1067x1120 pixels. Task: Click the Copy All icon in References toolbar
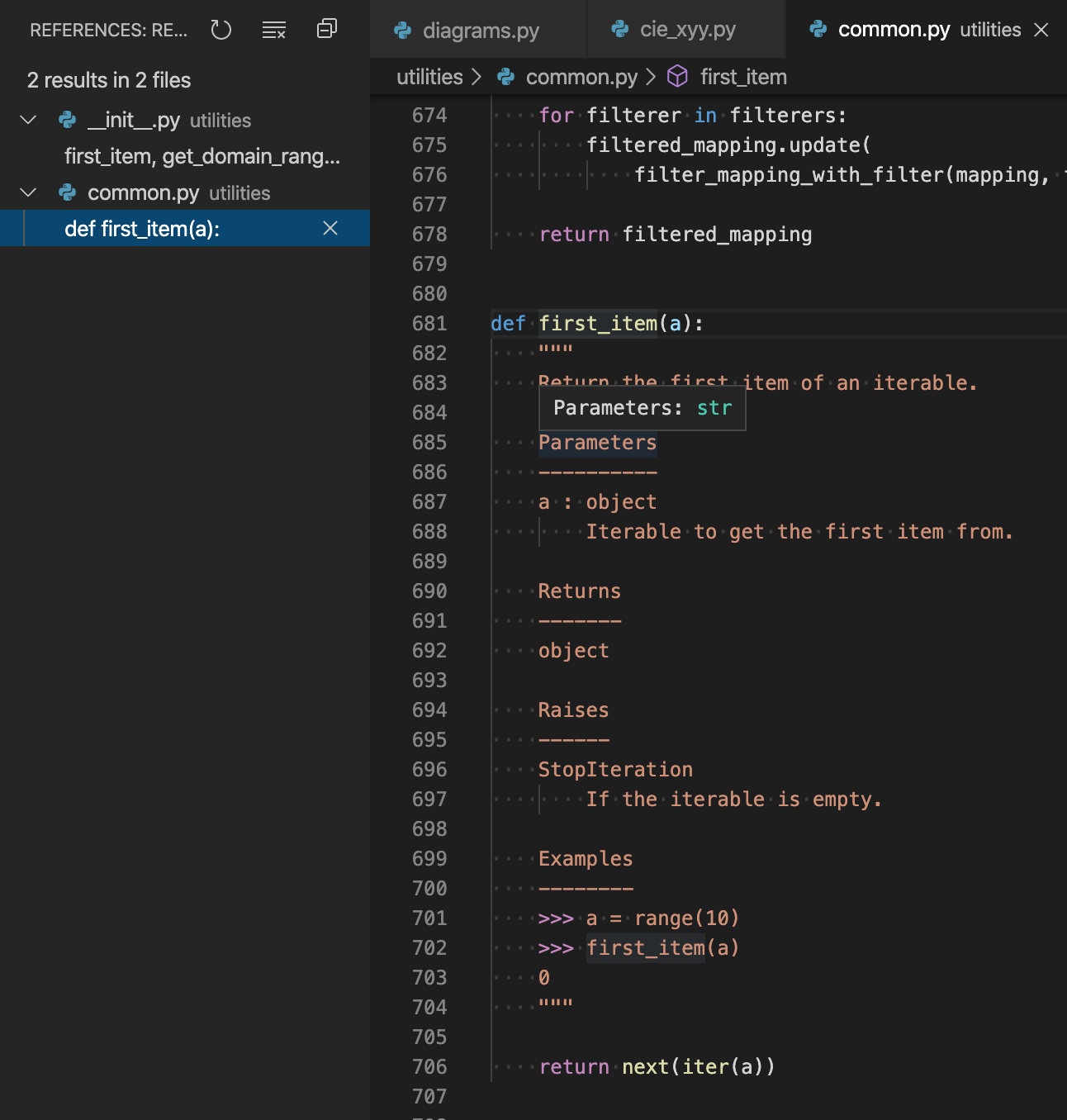pos(326,28)
